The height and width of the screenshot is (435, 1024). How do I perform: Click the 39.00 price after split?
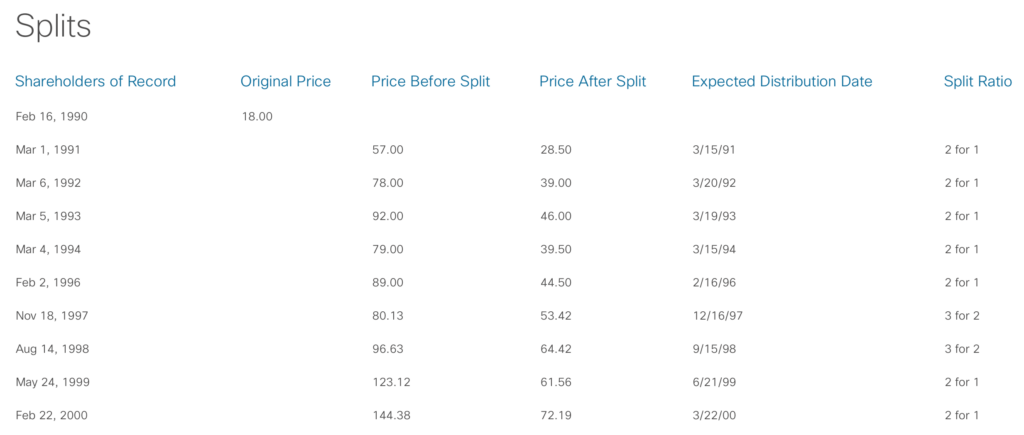pos(556,183)
